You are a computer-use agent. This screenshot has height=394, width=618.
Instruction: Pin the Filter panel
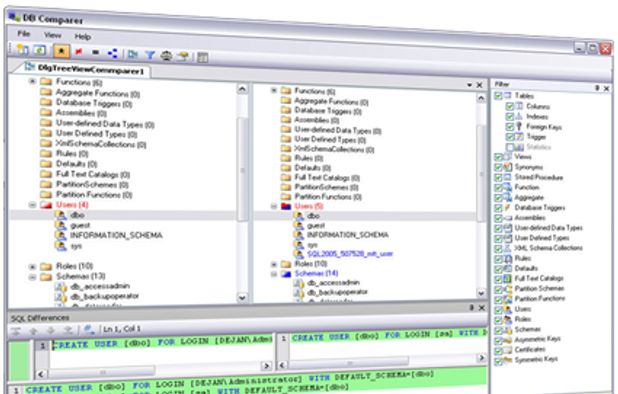point(598,88)
